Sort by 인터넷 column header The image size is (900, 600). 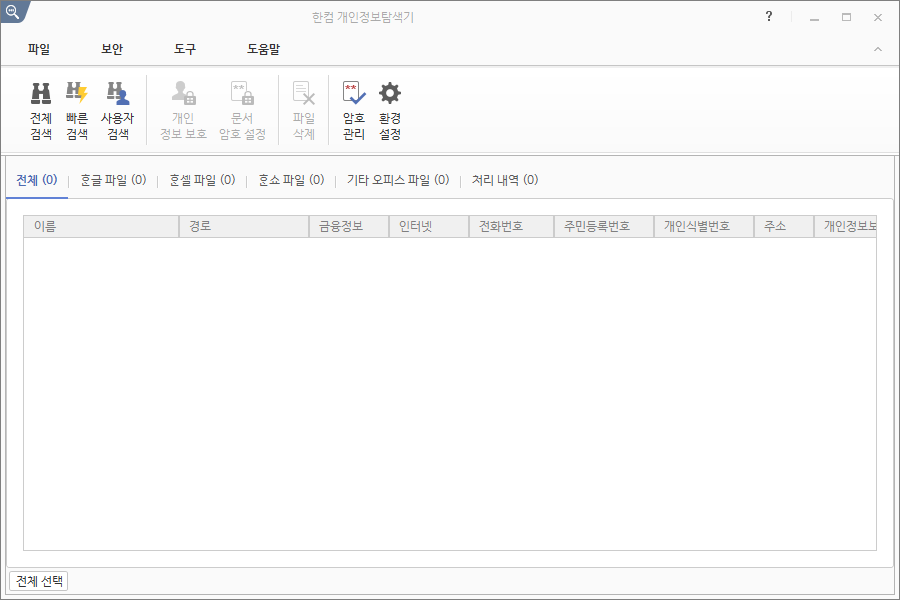429,227
